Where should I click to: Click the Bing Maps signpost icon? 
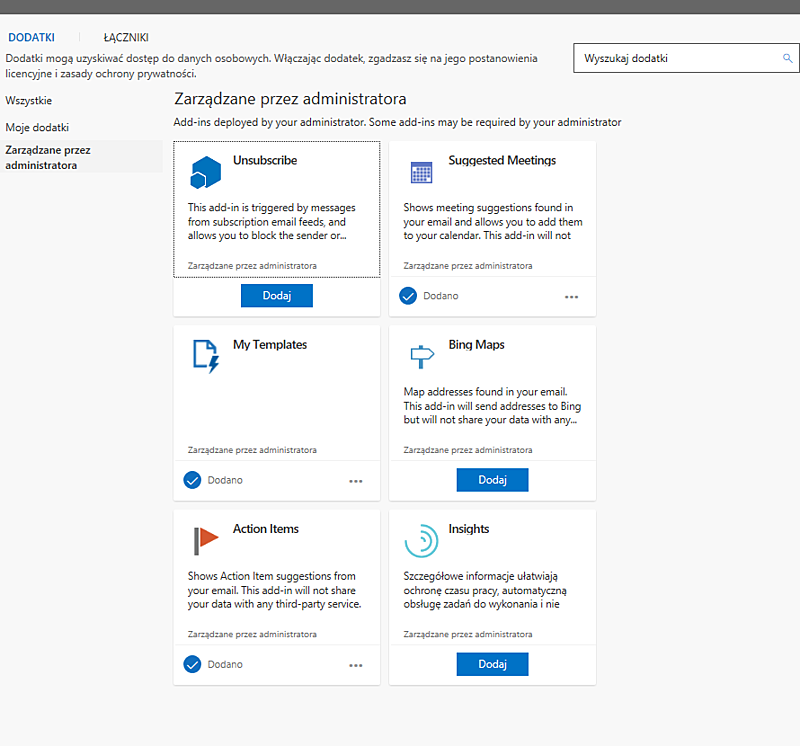click(x=421, y=355)
